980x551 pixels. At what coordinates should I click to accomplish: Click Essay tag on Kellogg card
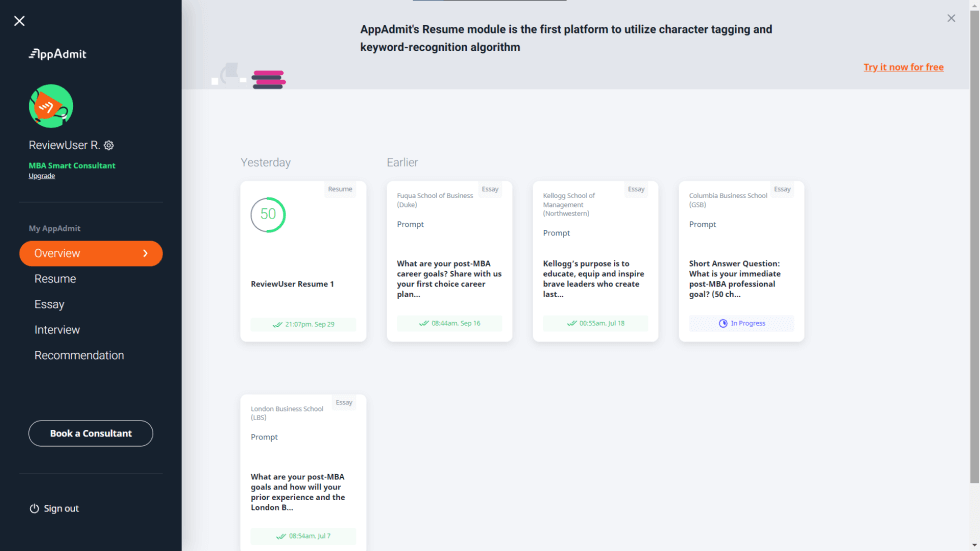click(x=636, y=189)
